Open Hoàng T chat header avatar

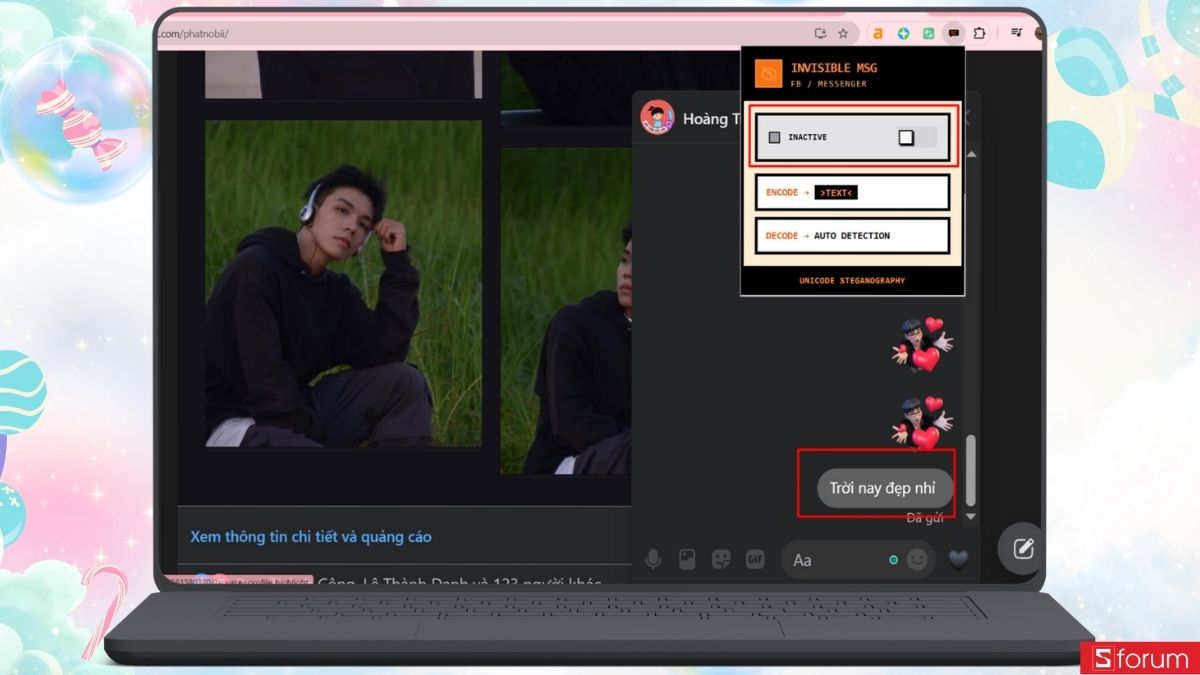click(x=658, y=116)
